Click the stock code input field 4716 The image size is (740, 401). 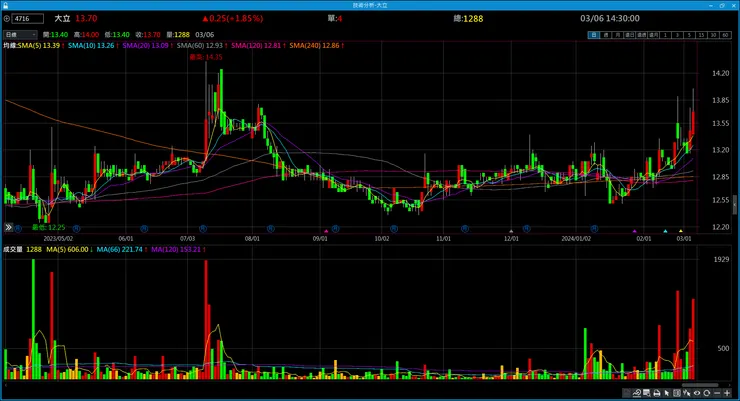click(28, 18)
